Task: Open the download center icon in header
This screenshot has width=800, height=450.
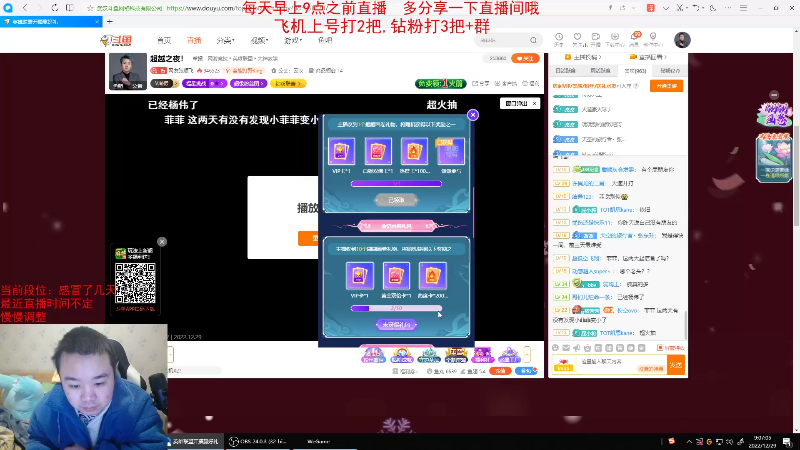Action: point(615,37)
